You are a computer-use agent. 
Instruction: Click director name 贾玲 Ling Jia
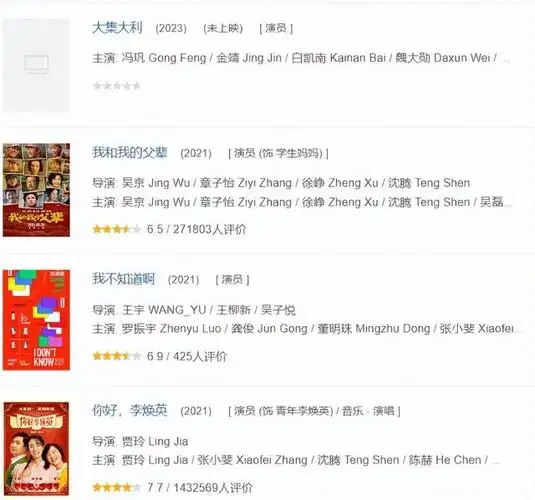155,441
